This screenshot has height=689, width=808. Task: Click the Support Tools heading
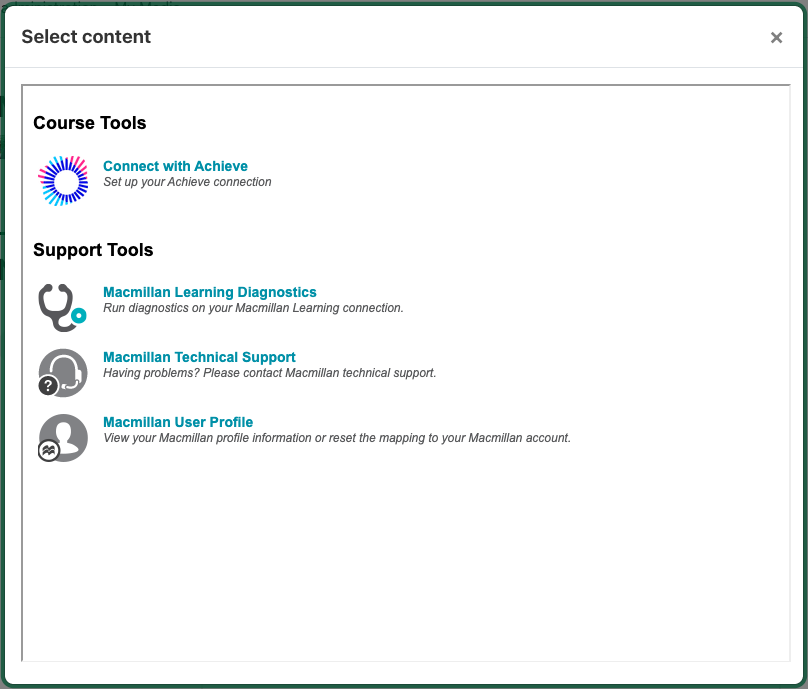pyautogui.click(x=93, y=250)
